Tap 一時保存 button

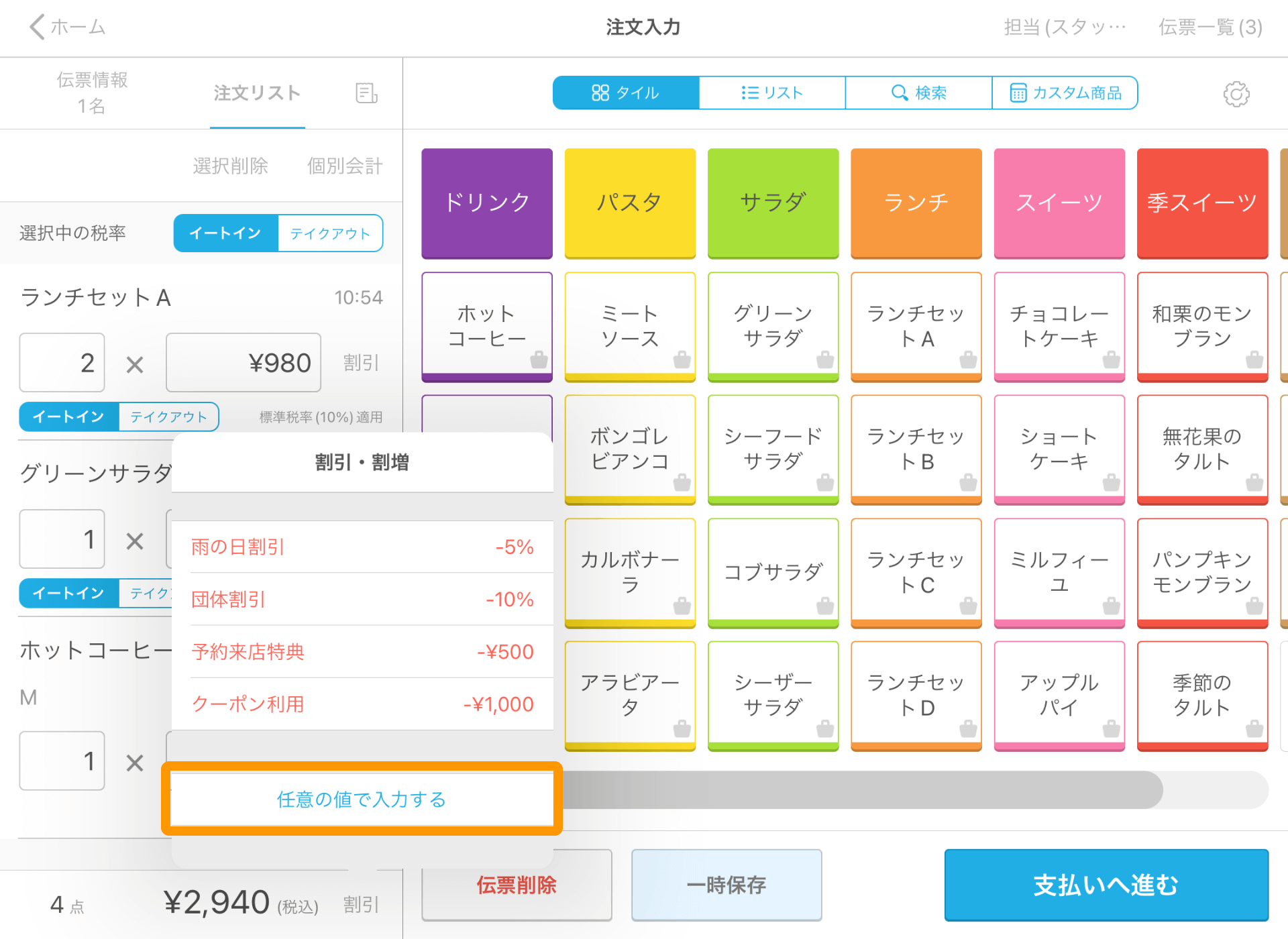point(727,885)
